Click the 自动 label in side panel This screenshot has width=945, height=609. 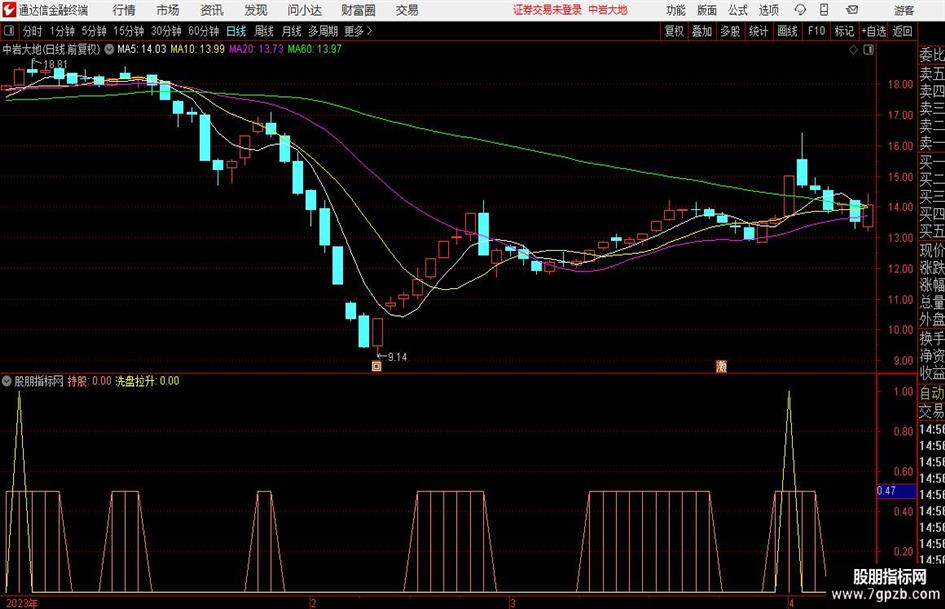932,393
